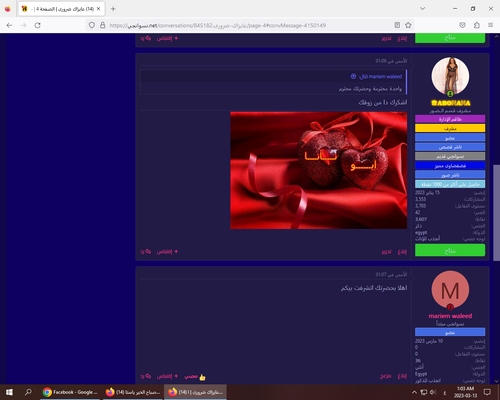
Task: Reload the current page
Action: [37, 25]
